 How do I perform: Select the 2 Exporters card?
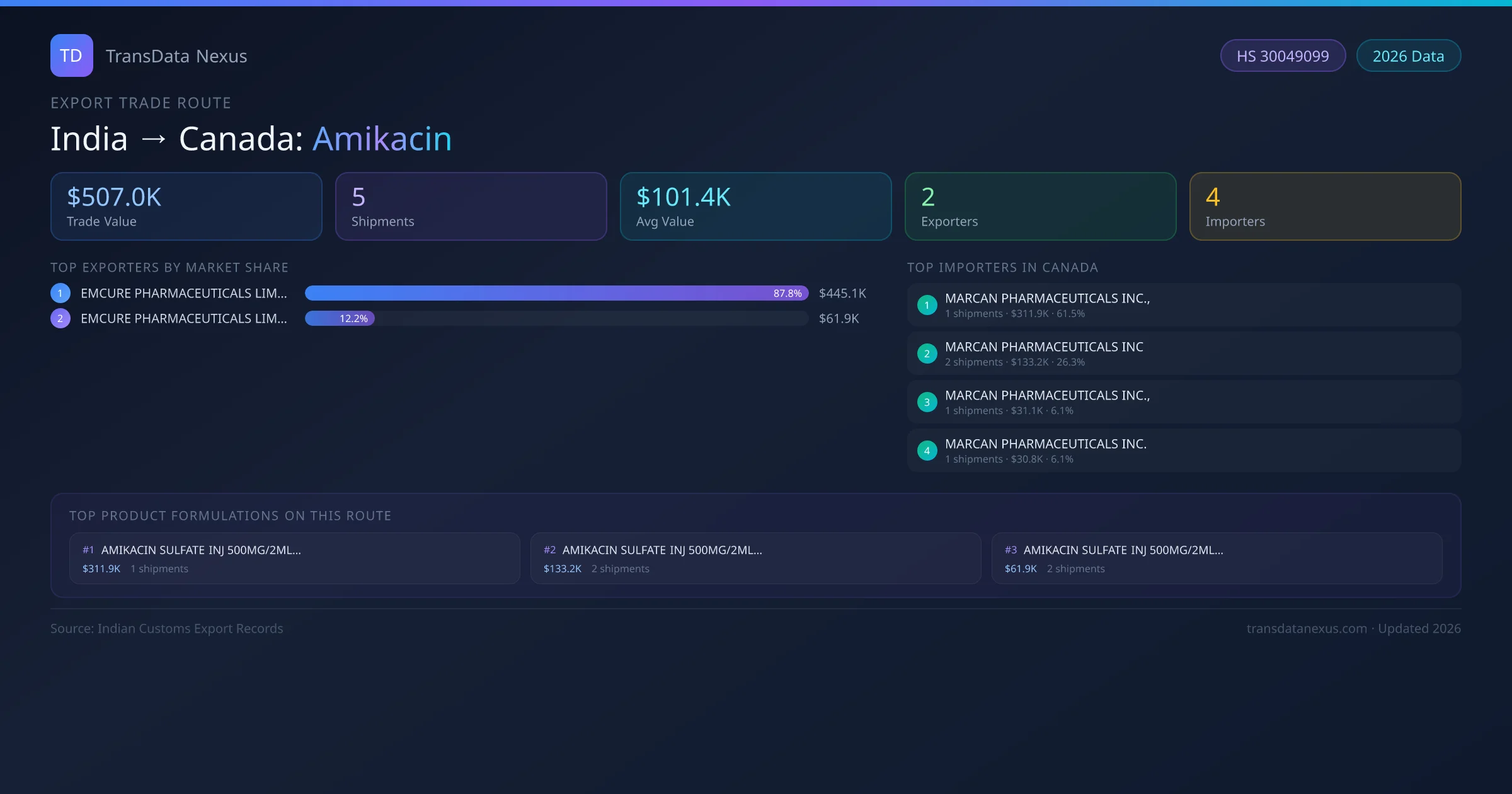[x=1040, y=207]
